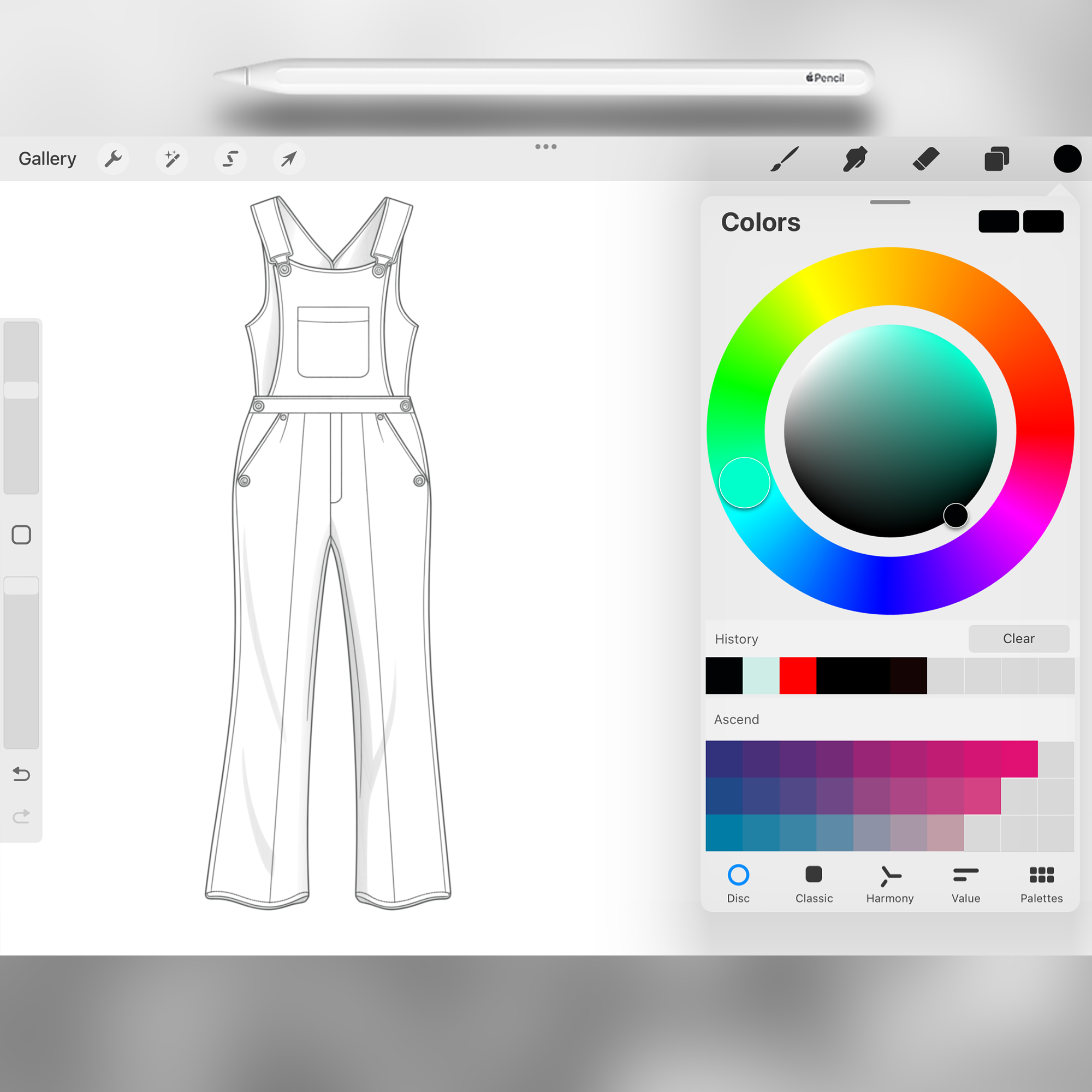The width and height of the screenshot is (1092, 1092).
Task: Toggle the square modify button in sidebar
Action: click(21, 535)
